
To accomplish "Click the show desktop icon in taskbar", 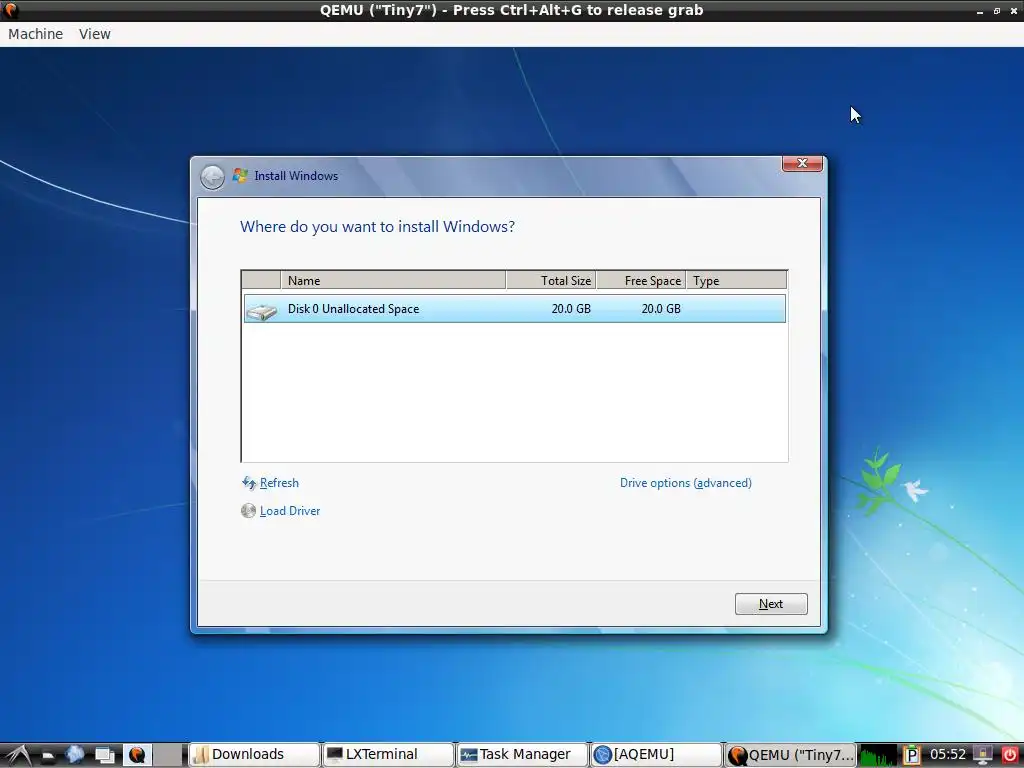I will pos(104,756).
